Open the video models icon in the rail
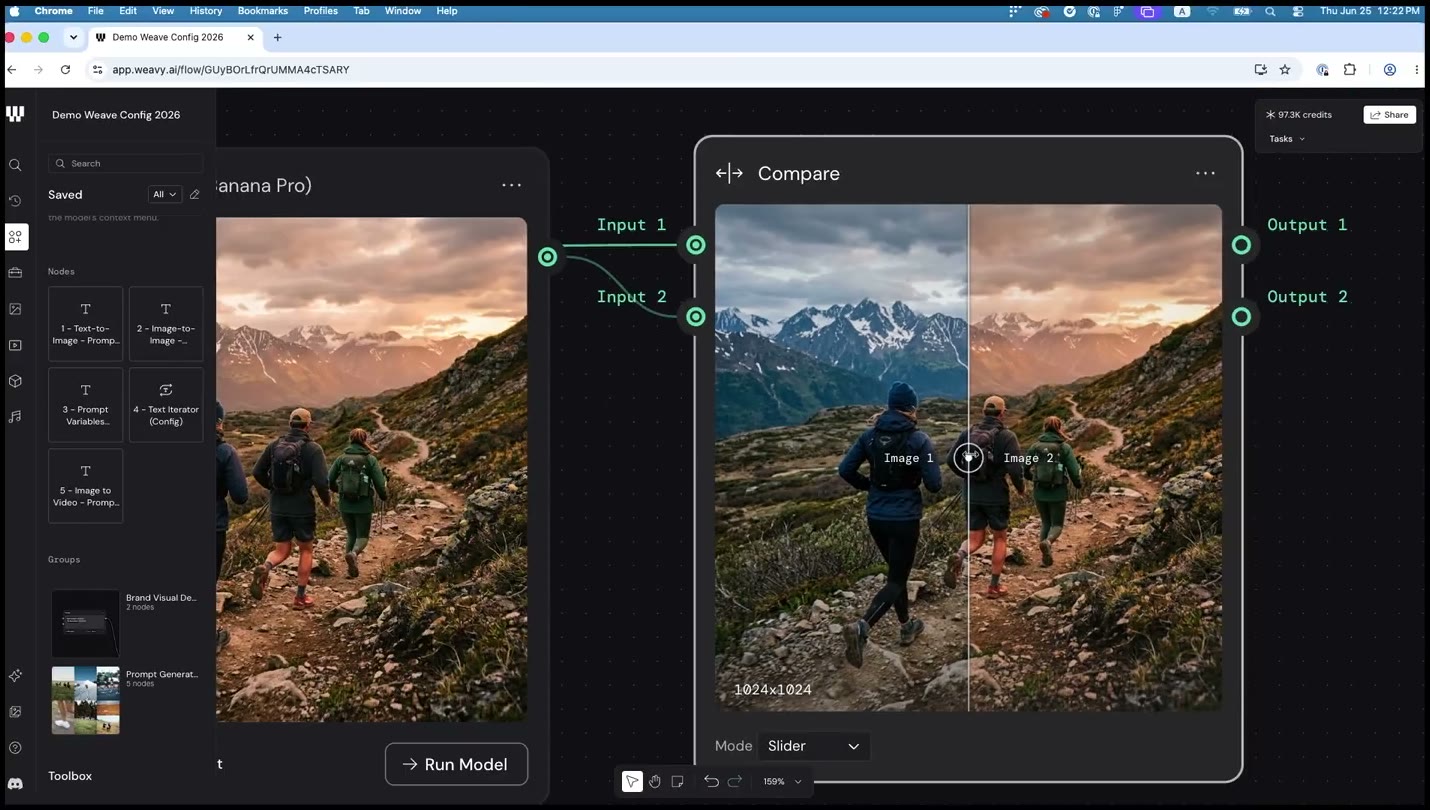The width and height of the screenshot is (1430, 810). coord(15,345)
